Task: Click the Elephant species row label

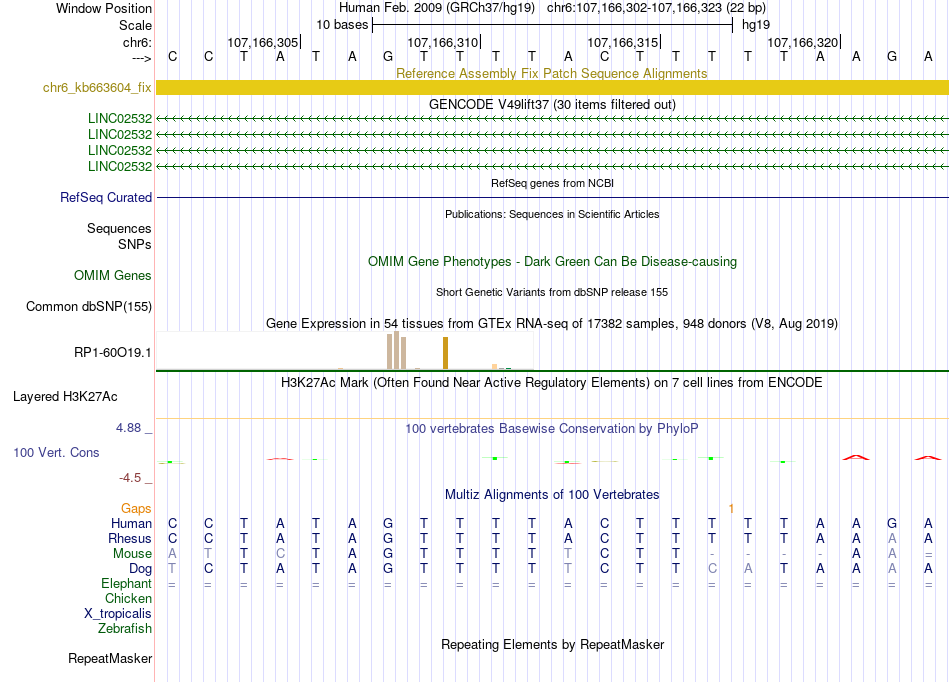Action: (127, 584)
